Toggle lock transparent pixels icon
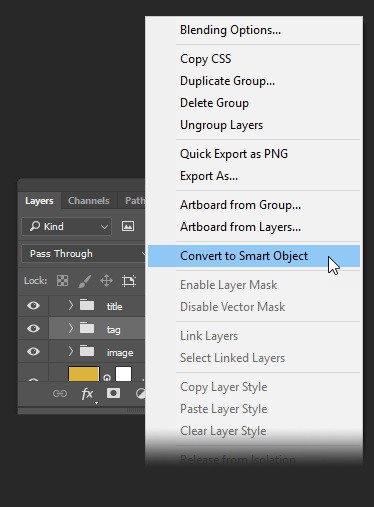Image resolution: width=374 pixels, height=507 pixels. click(62, 281)
